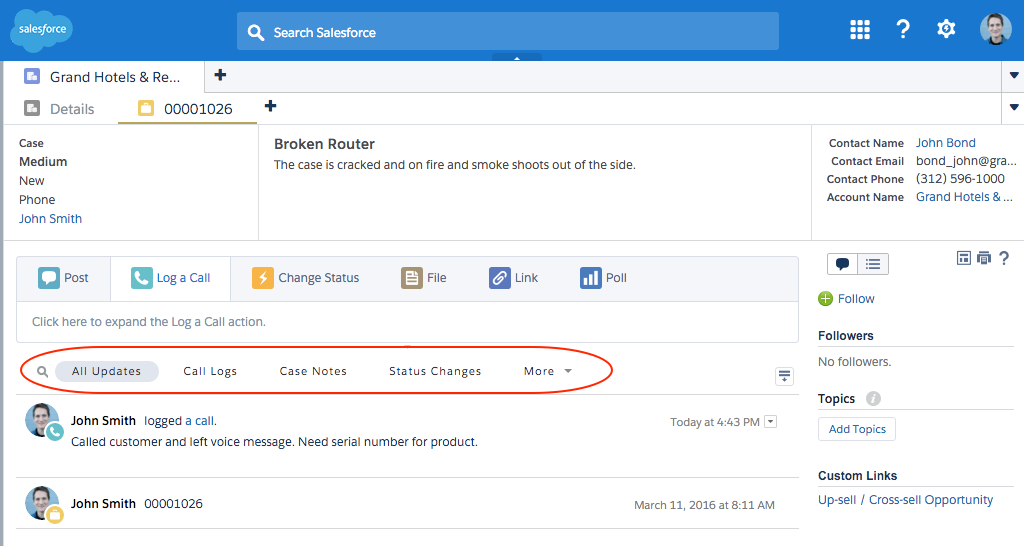Click the Today at 4:43 PM timestamp
1024x546 pixels.
click(714, 423)
